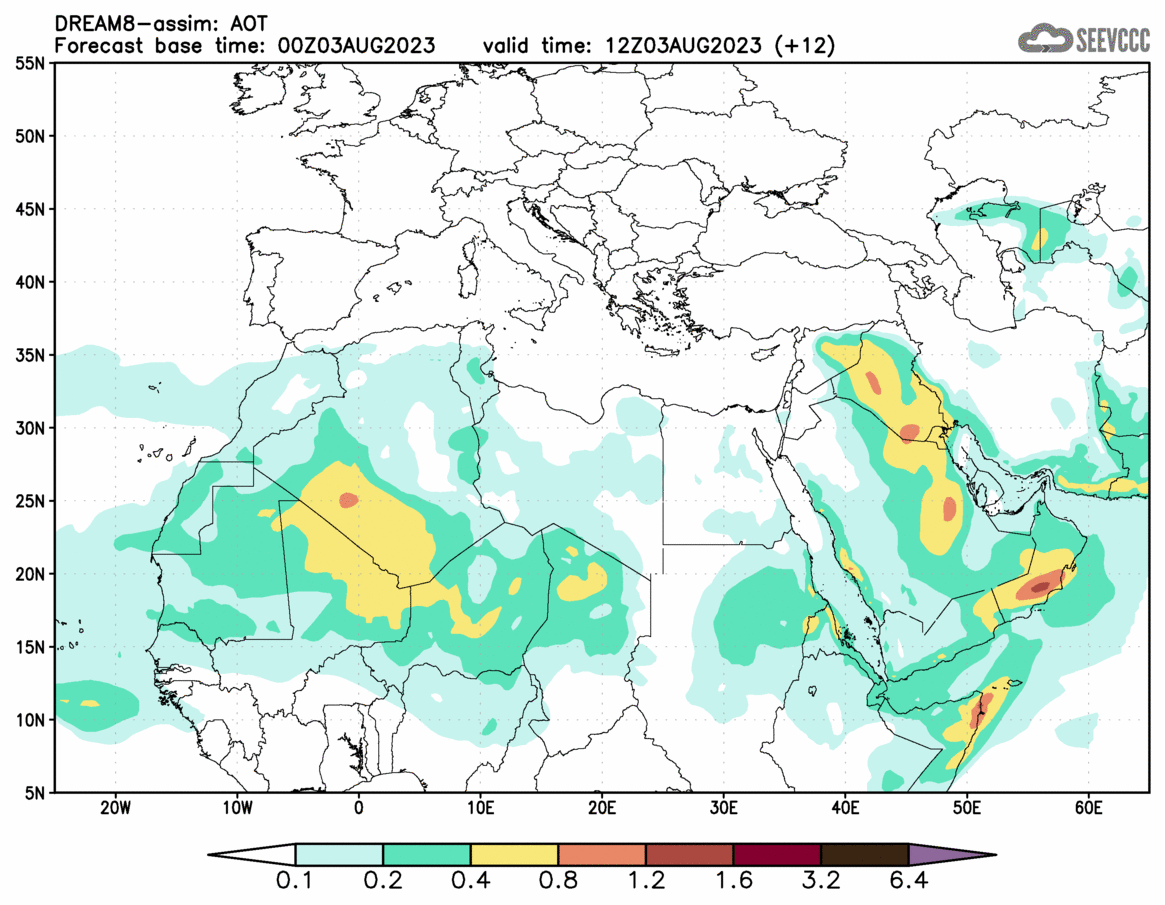Click the dark red dust maximum over Oman
This screenshot has width=1165, height=905.
(1039, 587)
